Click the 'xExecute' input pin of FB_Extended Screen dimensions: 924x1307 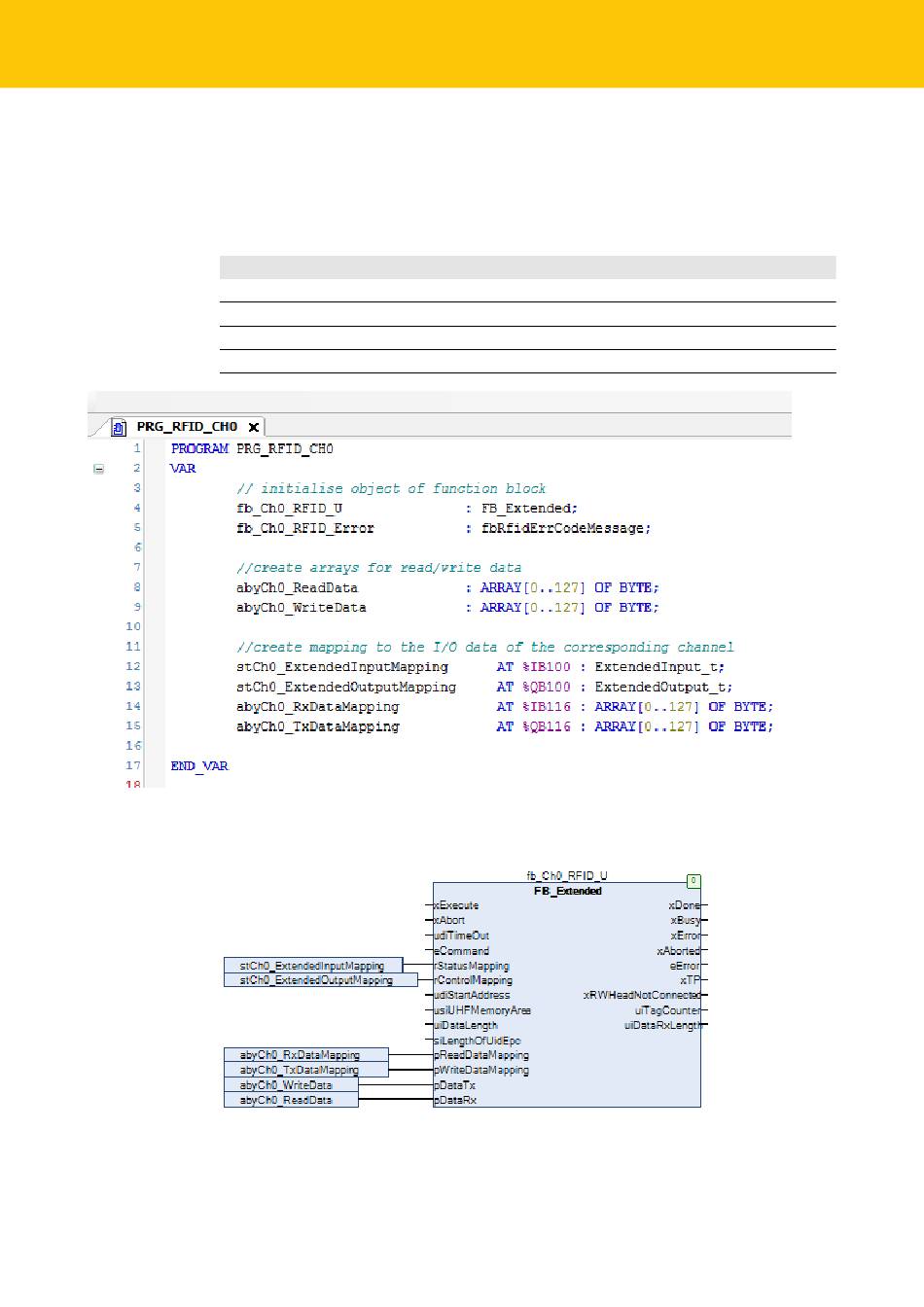pyautogui.click(x=456, y=905)
